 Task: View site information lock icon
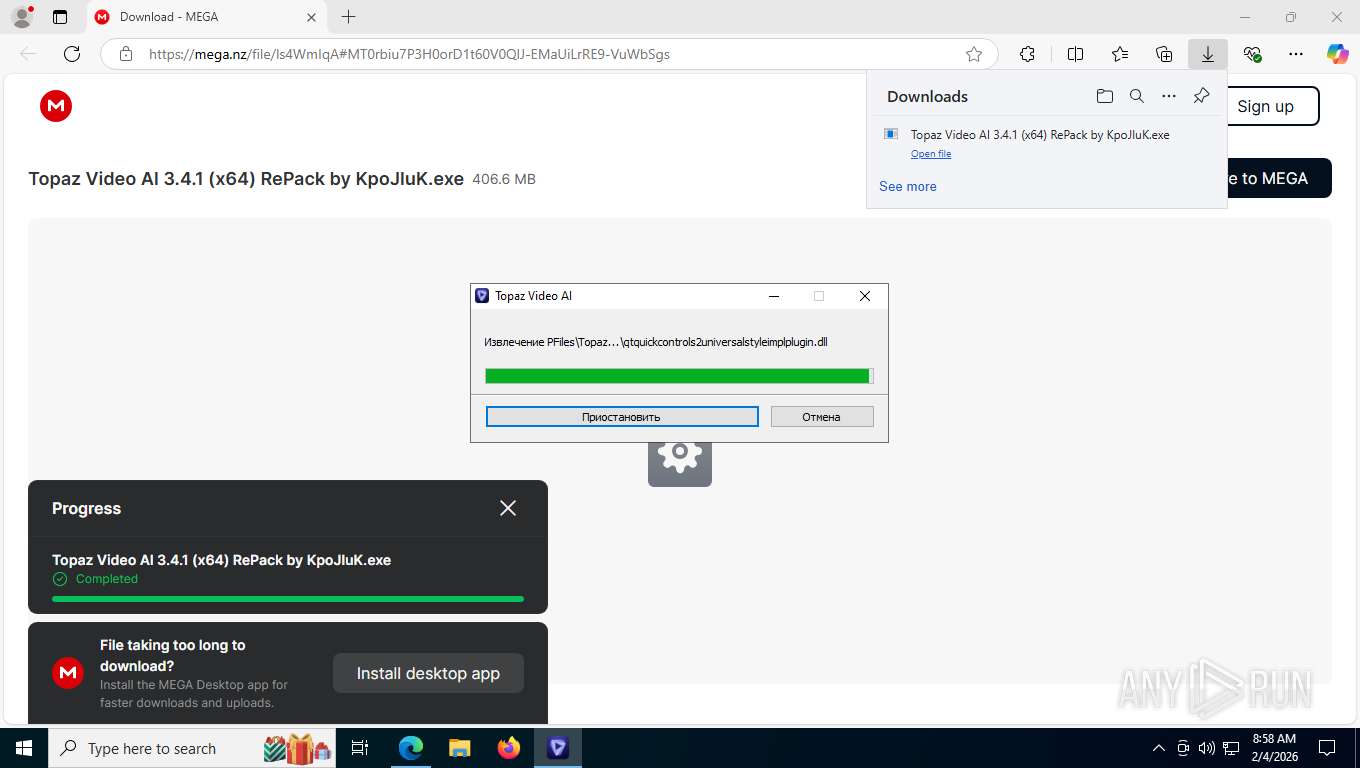coord(126,54)
